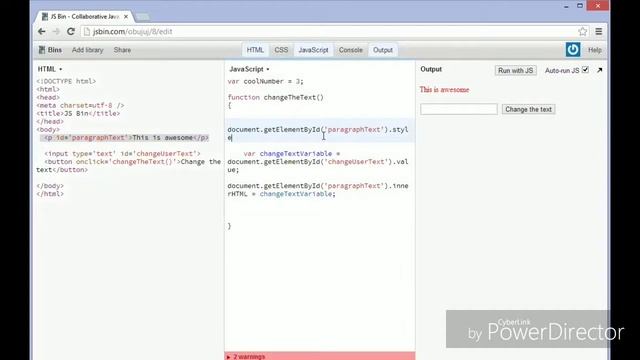This screenshot has height=360, width=640.
Task: Reload the page with refresh icon
Action: [x=71, y=31]
